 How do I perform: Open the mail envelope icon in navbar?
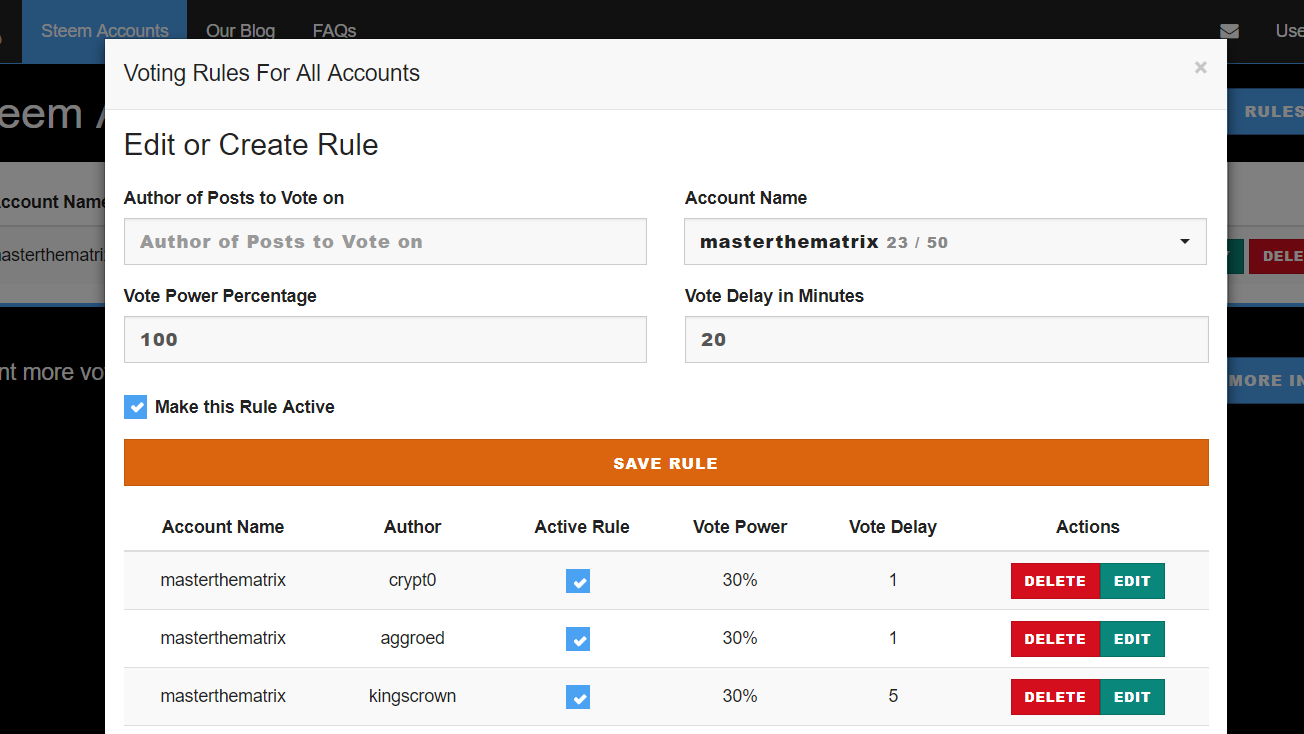[x=1229, y=31]
